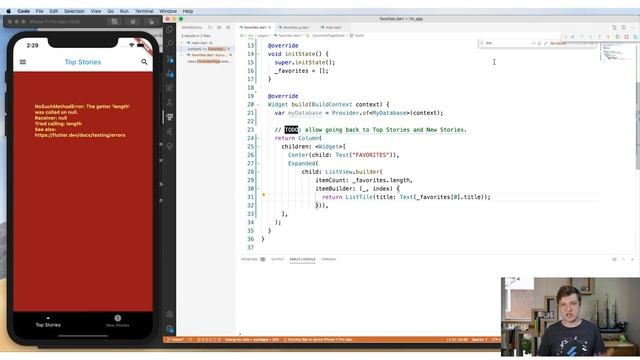Click the FavoritesPageState breadcrumb item

(x=328, y=36)
